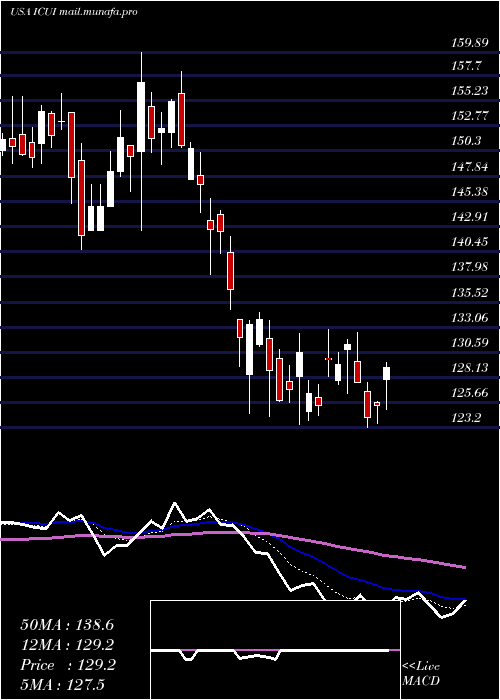Click the 137.98 price label
Viewport: 500px width, 700px height.
coord(471,267)
